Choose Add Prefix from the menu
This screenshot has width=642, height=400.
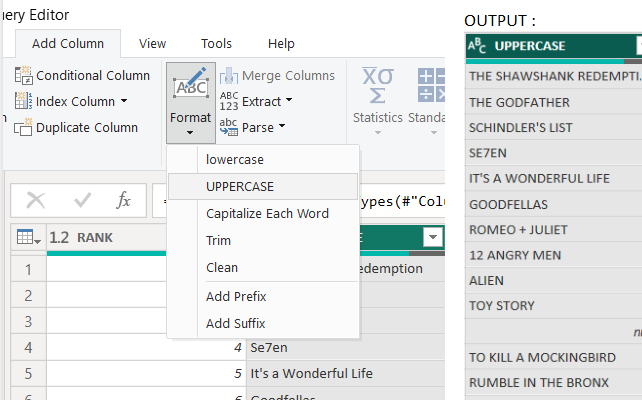236,296
